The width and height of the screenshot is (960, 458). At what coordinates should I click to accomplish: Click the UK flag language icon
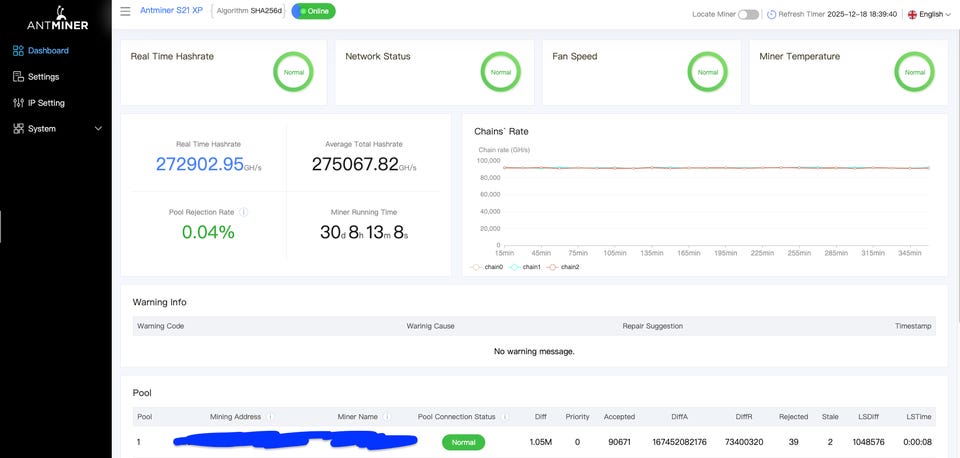pos(912,14)
